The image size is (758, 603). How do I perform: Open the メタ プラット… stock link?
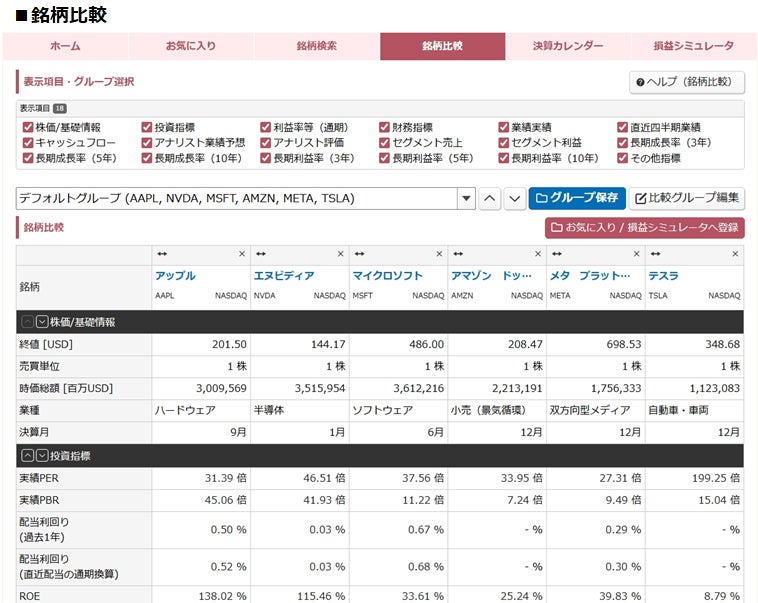coord(590,276)
